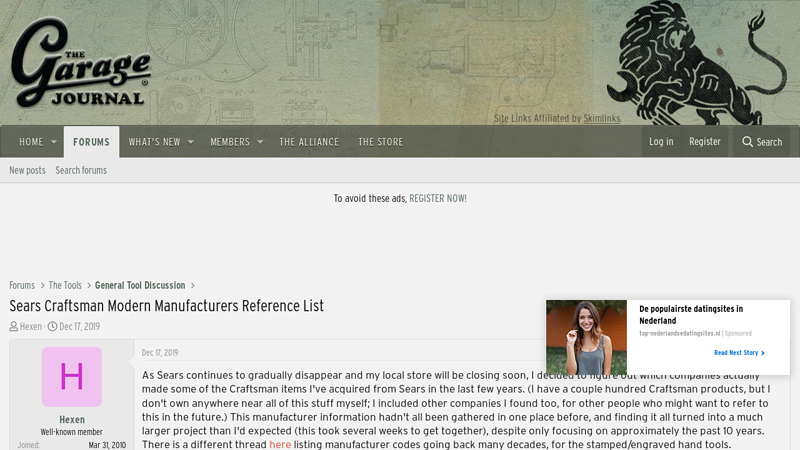This screenshot has height=450, width=800.
Task: Go to The Tools breadcrumb
Action: coord(65,285)
